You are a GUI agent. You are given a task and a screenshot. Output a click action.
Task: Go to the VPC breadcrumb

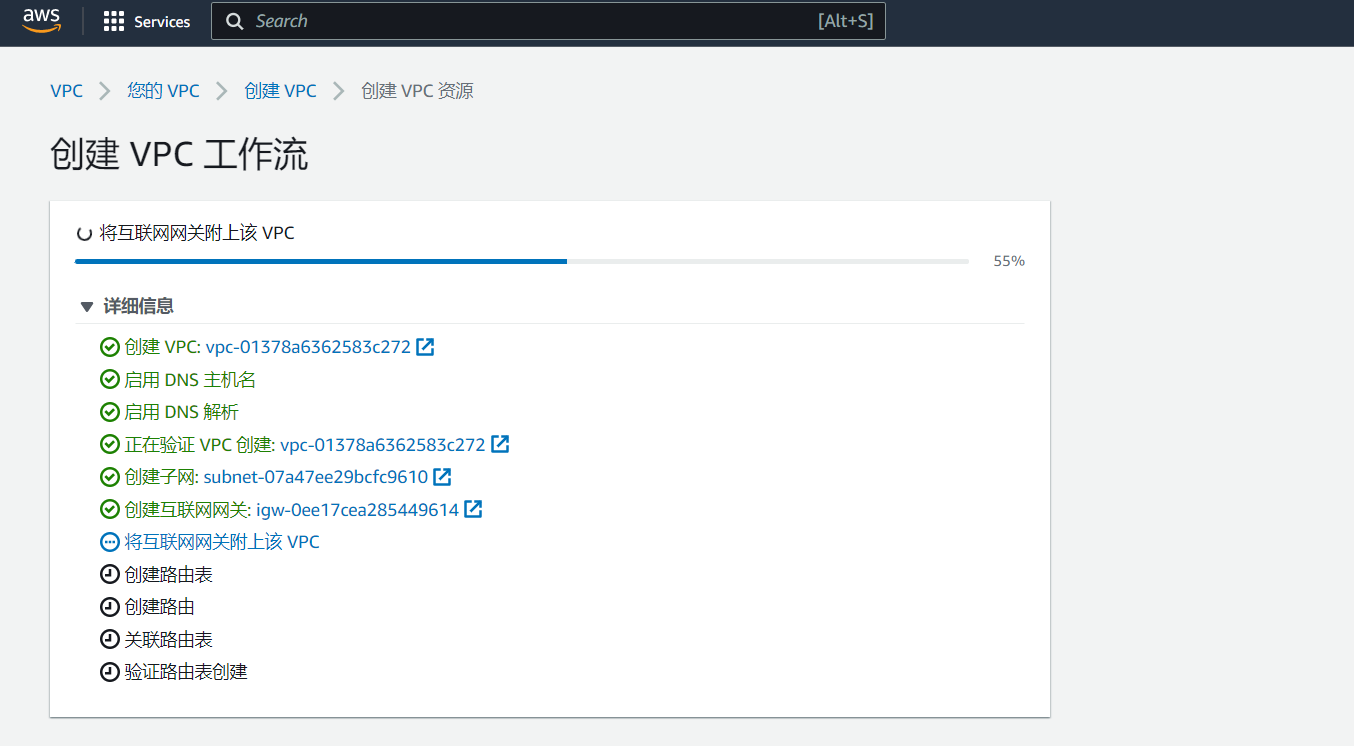(x=67, y=91)
